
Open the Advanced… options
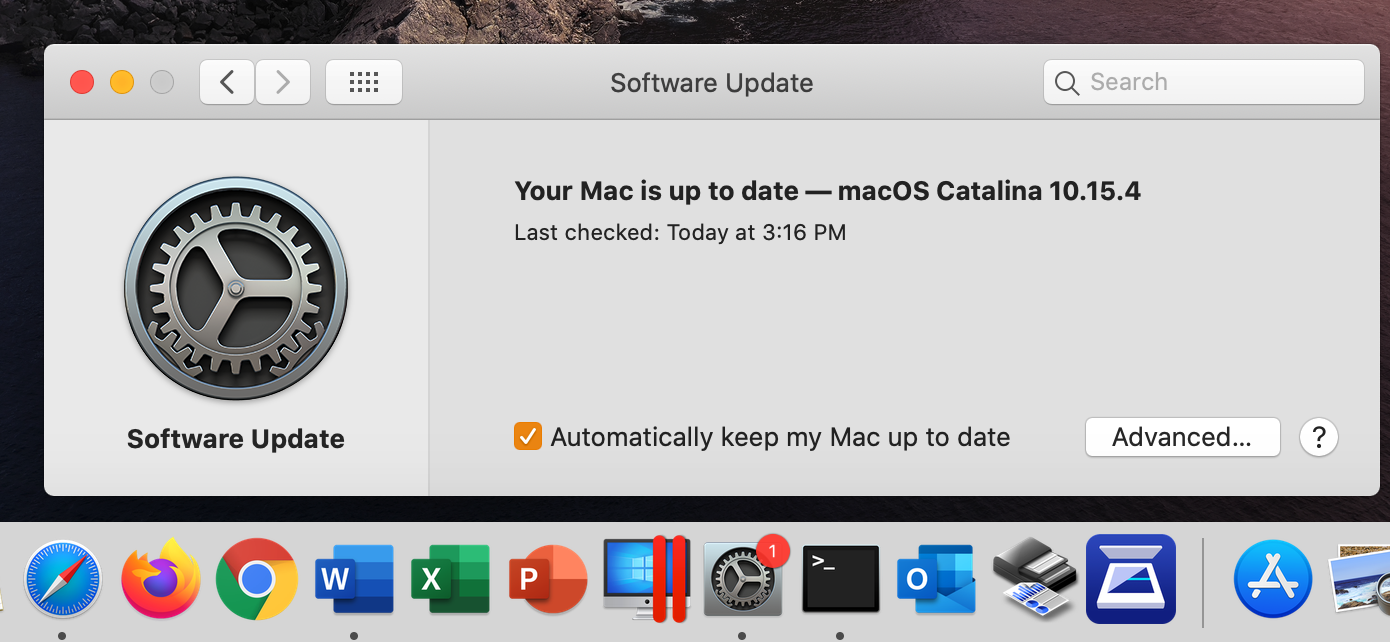pos(1182,437)
